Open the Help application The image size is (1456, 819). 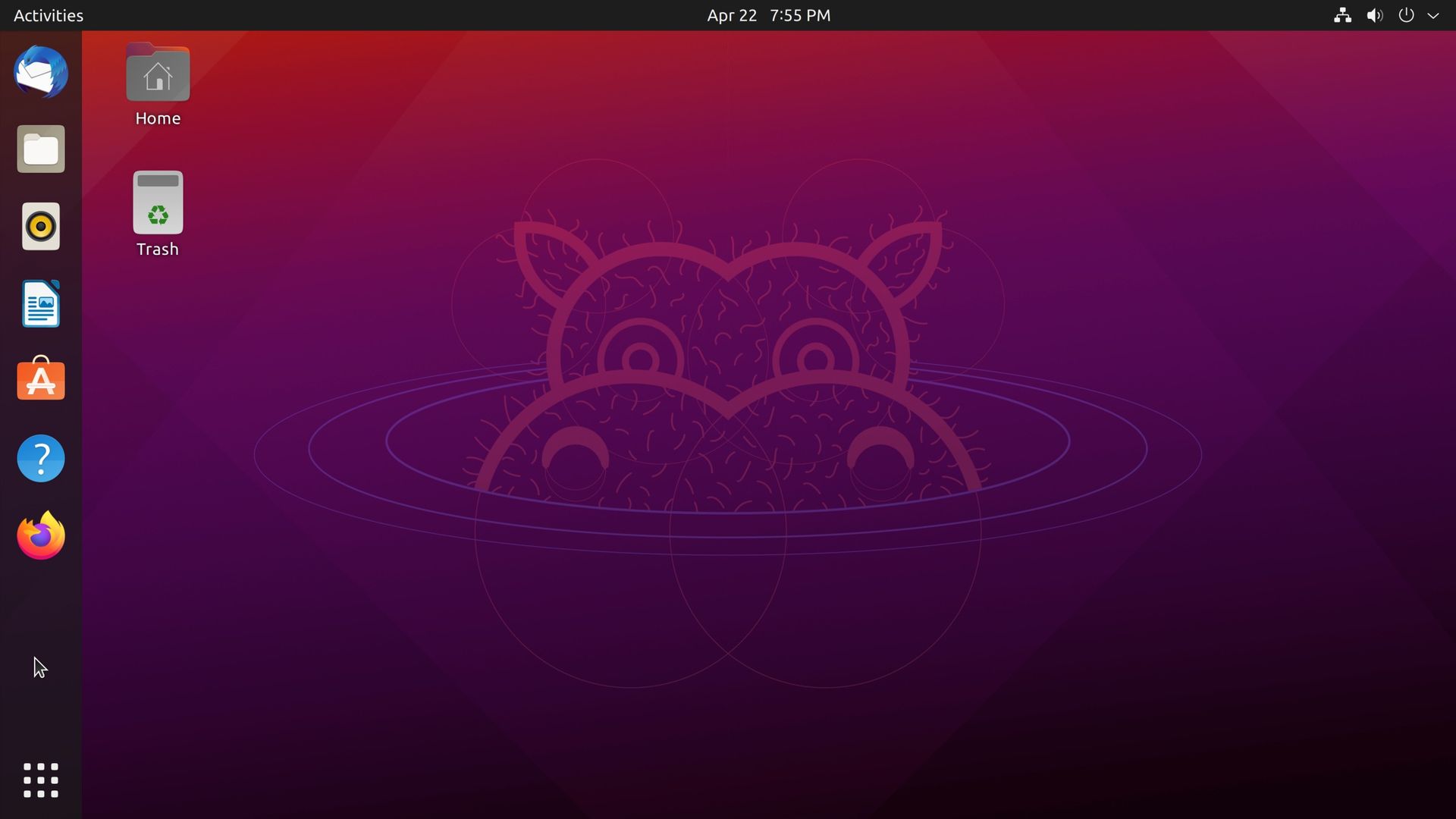40,458
